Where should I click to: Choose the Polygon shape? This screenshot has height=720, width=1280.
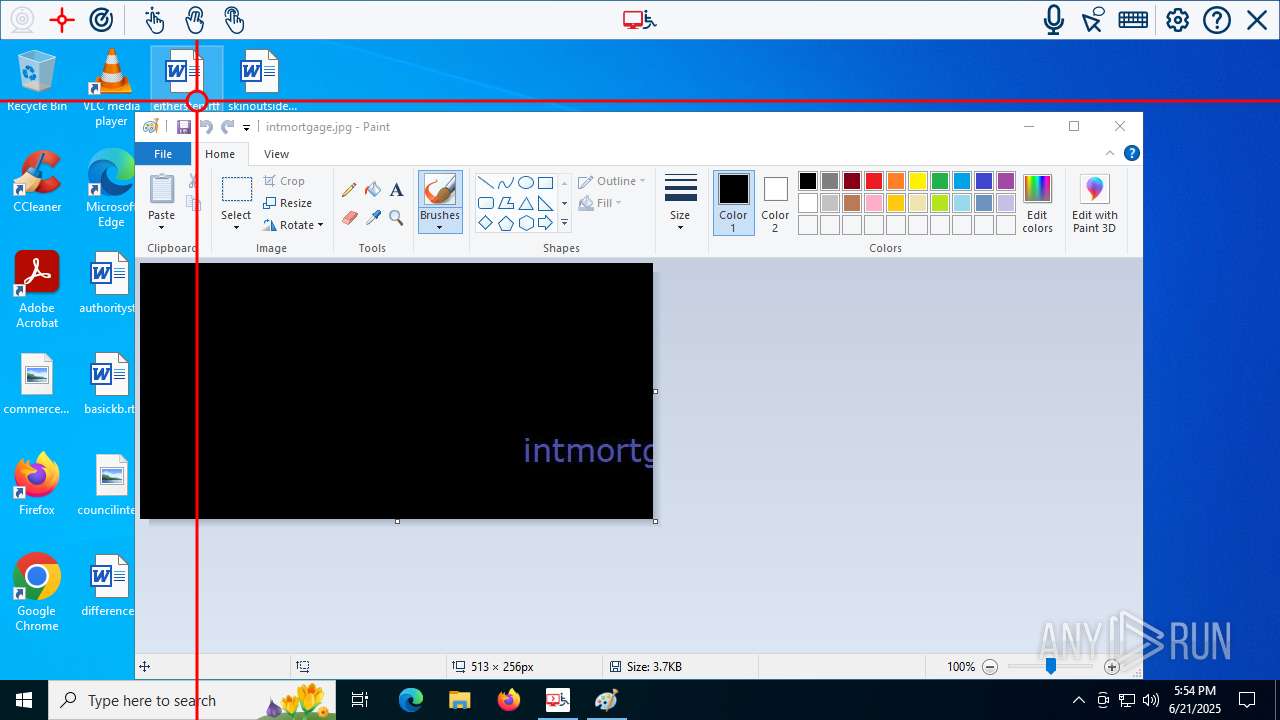(x=505, y=203)
